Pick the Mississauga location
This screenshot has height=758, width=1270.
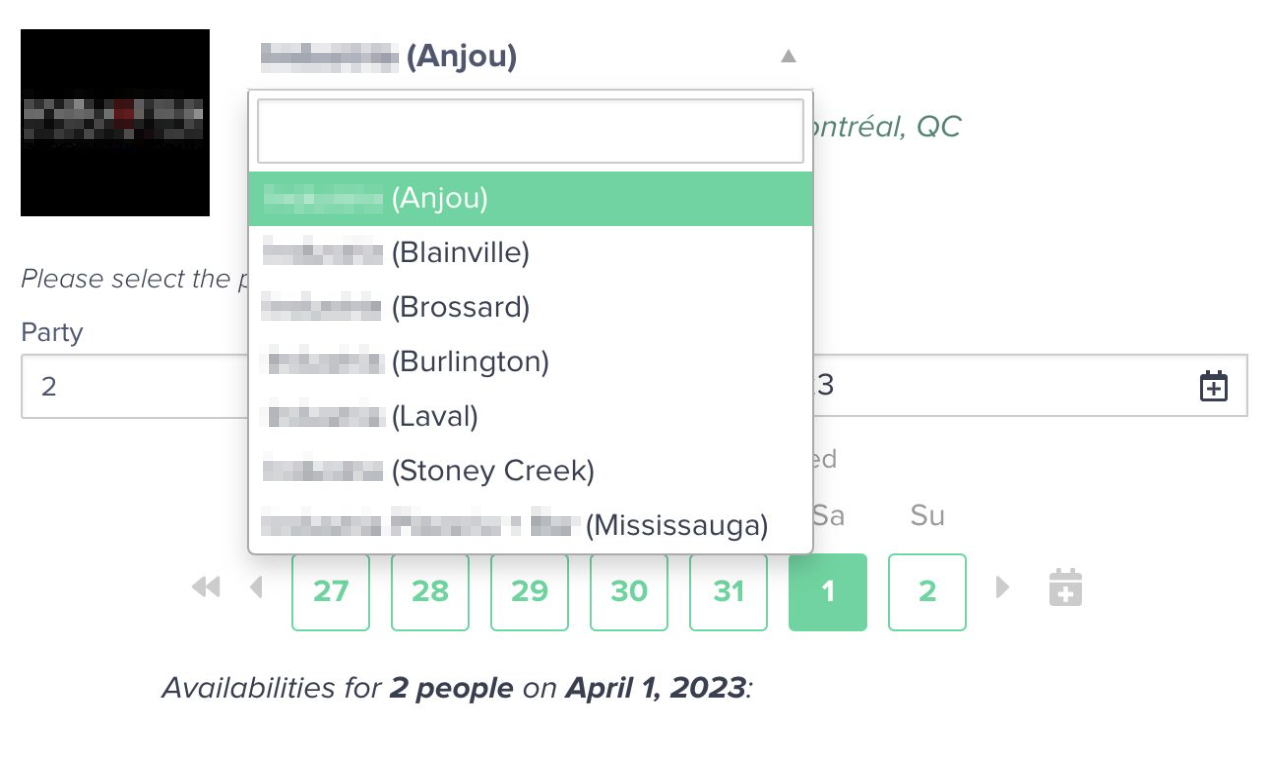click(x=530, y=524)
